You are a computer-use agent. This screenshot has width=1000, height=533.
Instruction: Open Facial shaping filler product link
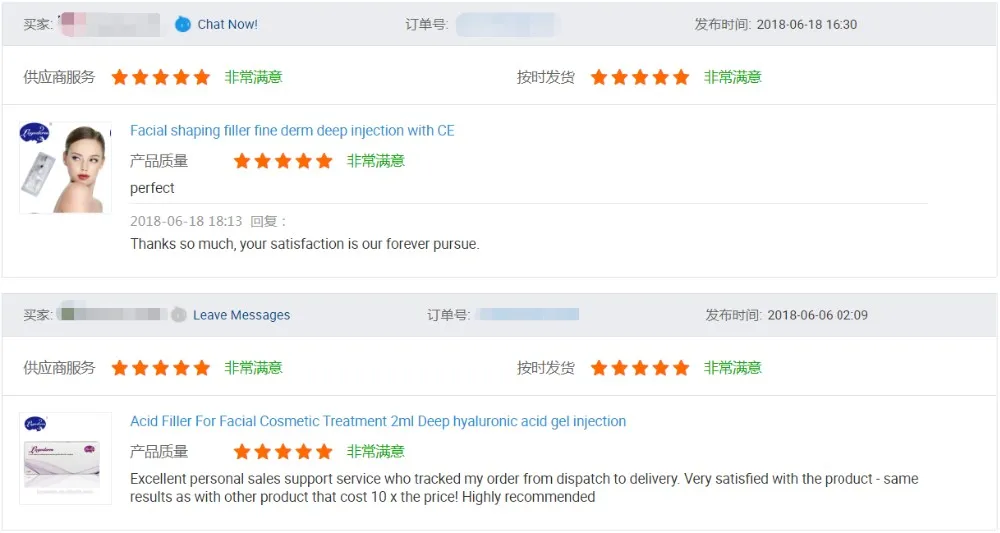pyautogui.click(x=292, y=131)
